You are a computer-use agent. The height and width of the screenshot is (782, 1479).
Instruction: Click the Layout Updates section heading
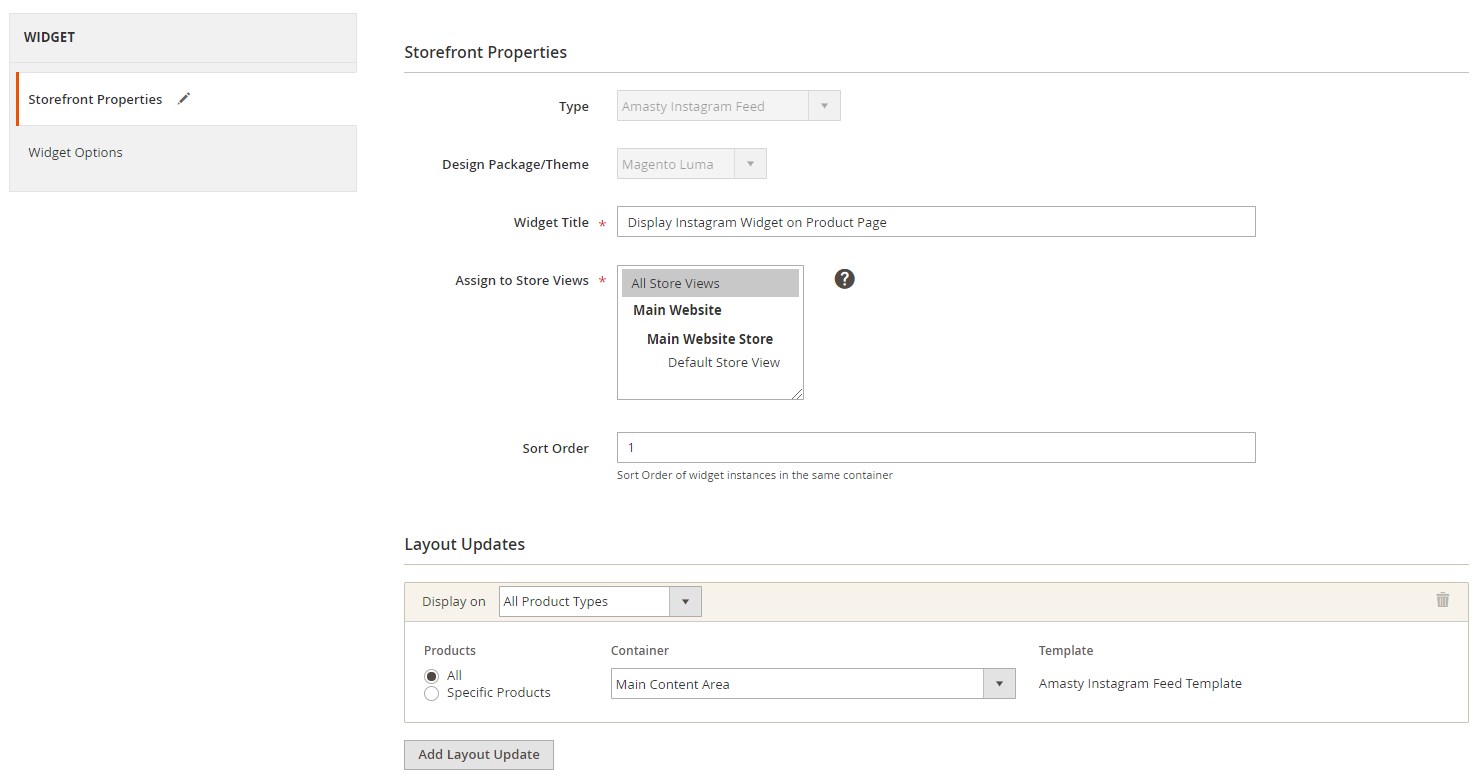465,544
